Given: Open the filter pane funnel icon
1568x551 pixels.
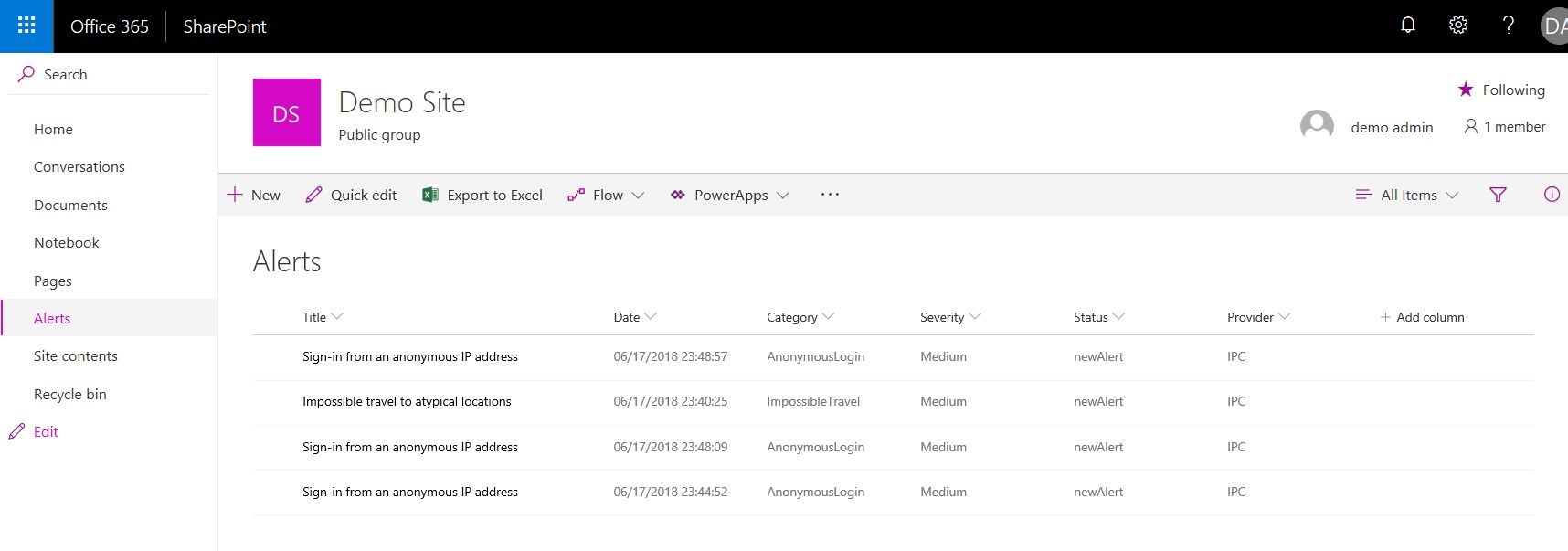Looking at the screenshot, I should (1498, 195).
